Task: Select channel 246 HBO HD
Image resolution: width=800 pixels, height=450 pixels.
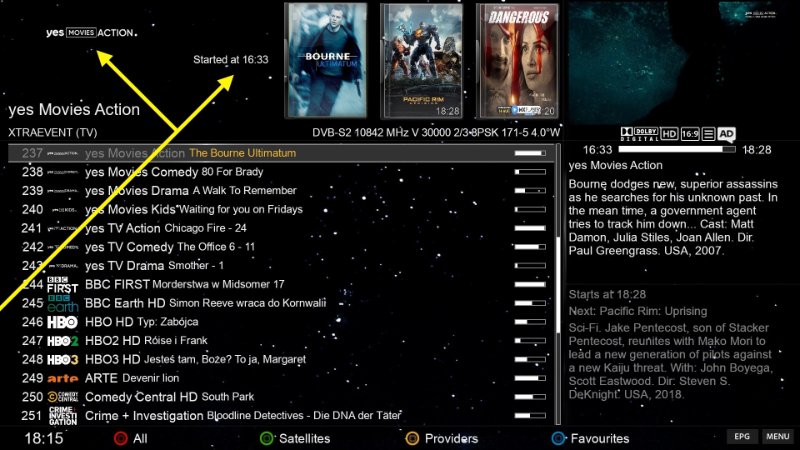Action: tap(281, 322)
